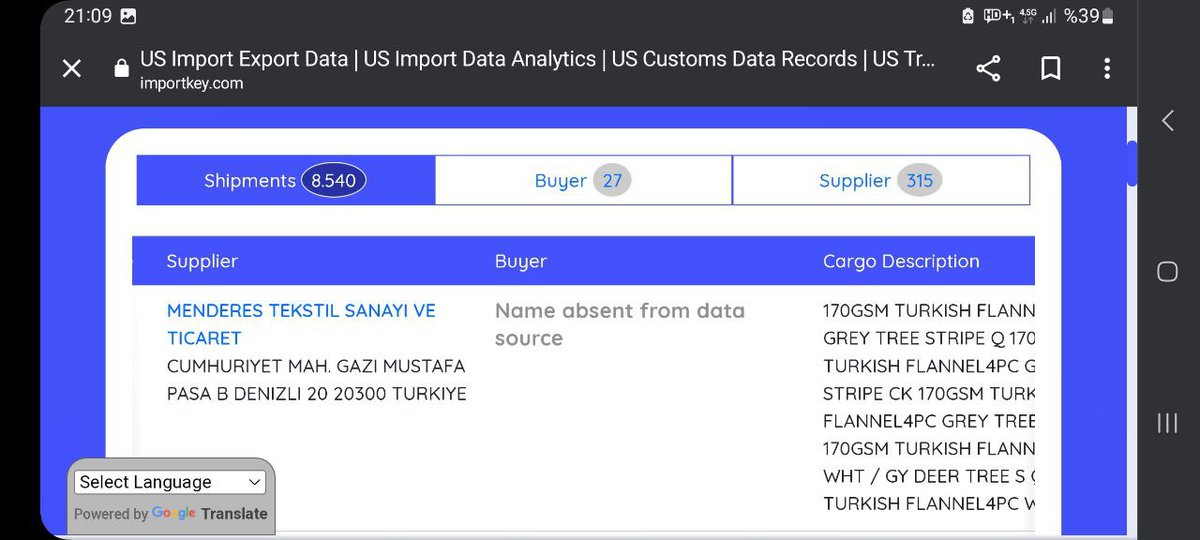Tap the page title in address bar
1200x540 pixels.
point(538,59)
